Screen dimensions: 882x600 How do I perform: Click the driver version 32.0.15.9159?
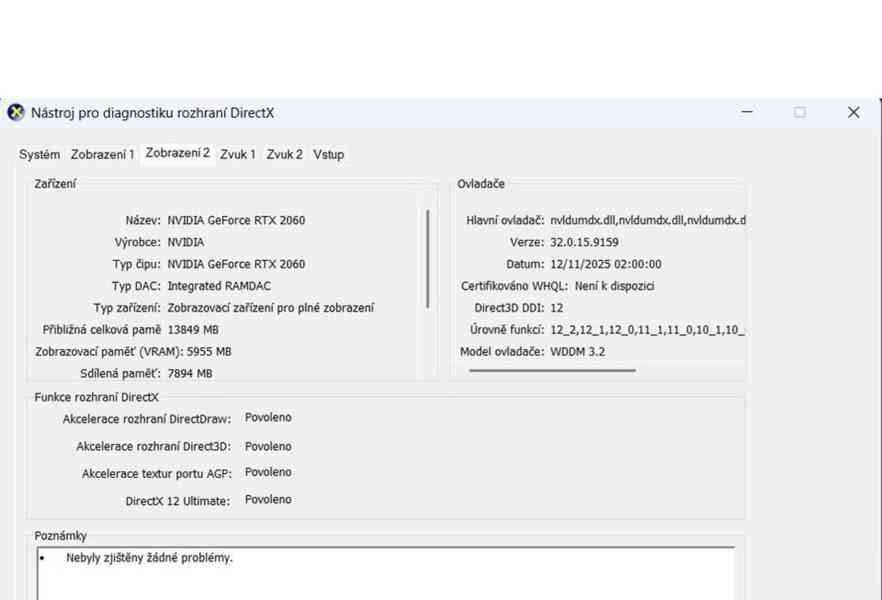coord(584,242)
